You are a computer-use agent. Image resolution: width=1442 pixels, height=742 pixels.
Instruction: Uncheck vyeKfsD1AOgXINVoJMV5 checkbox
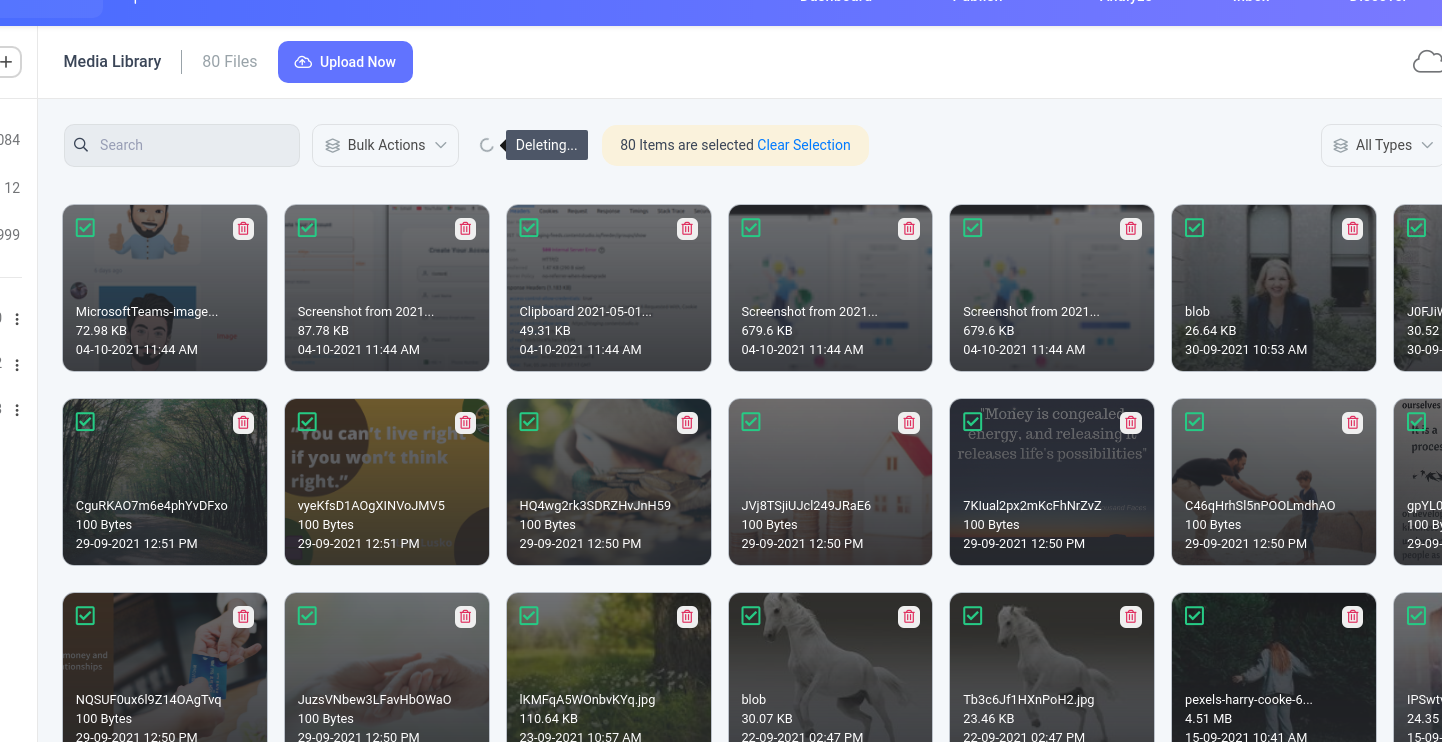(307, 422)
